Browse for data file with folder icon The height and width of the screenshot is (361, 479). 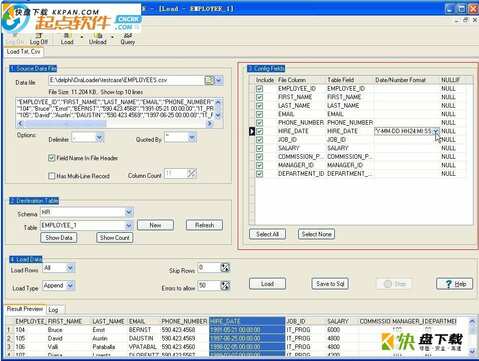[209, 80]
